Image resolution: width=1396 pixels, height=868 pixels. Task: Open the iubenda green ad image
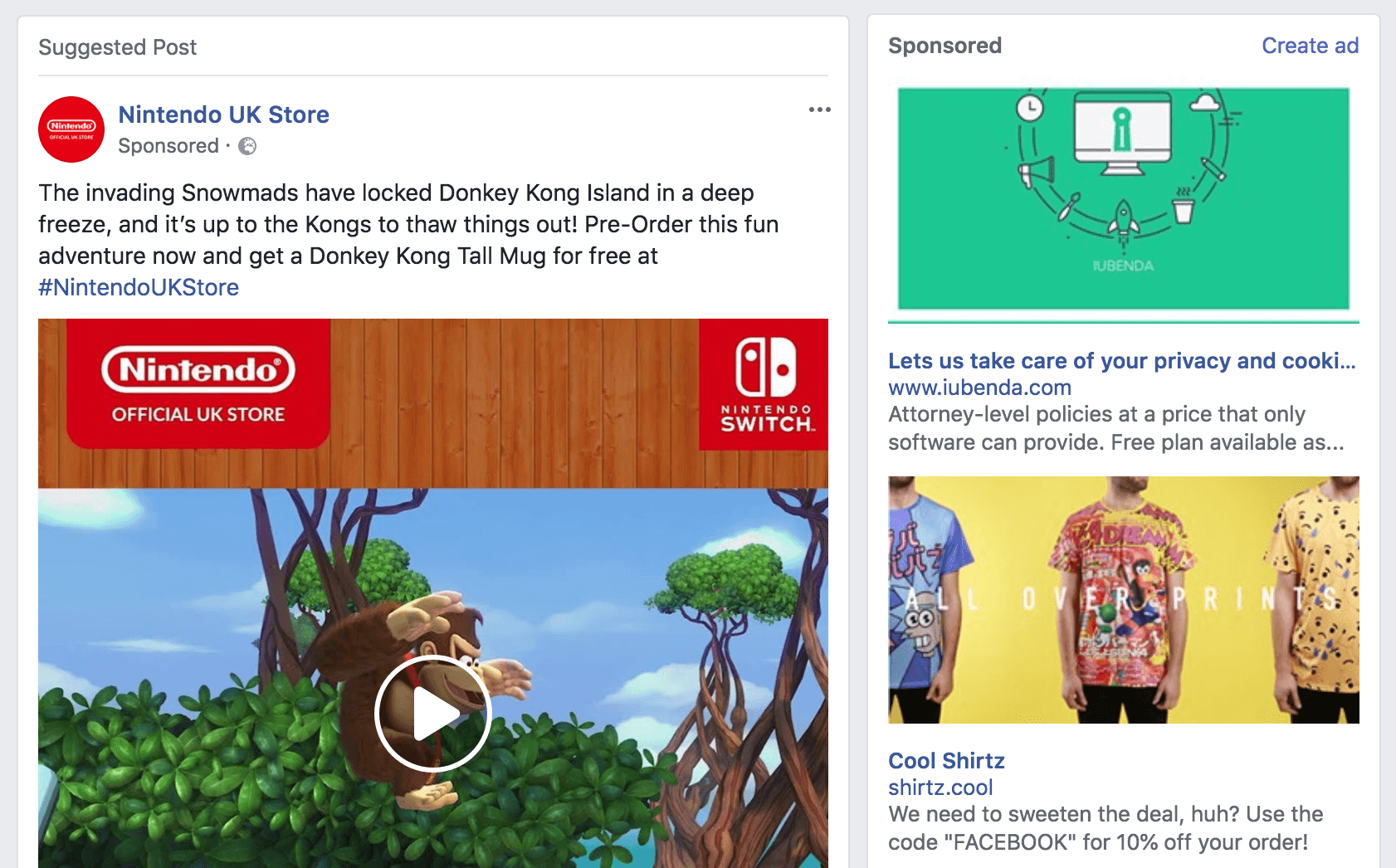1124,199
